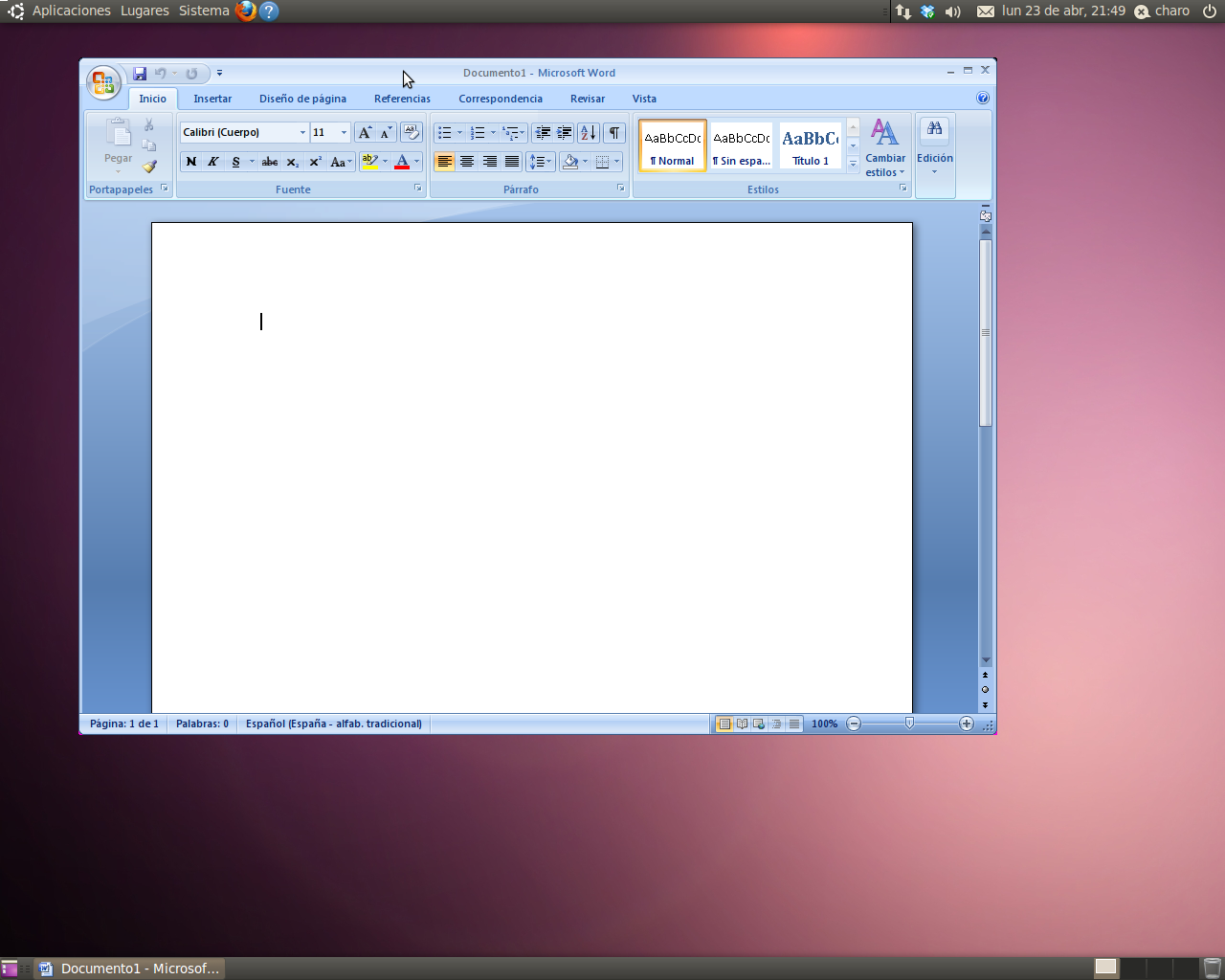Viewport: 1225px width, 980px height.
Task: Sort text with the A-Z icon
Action: point(589,132)
